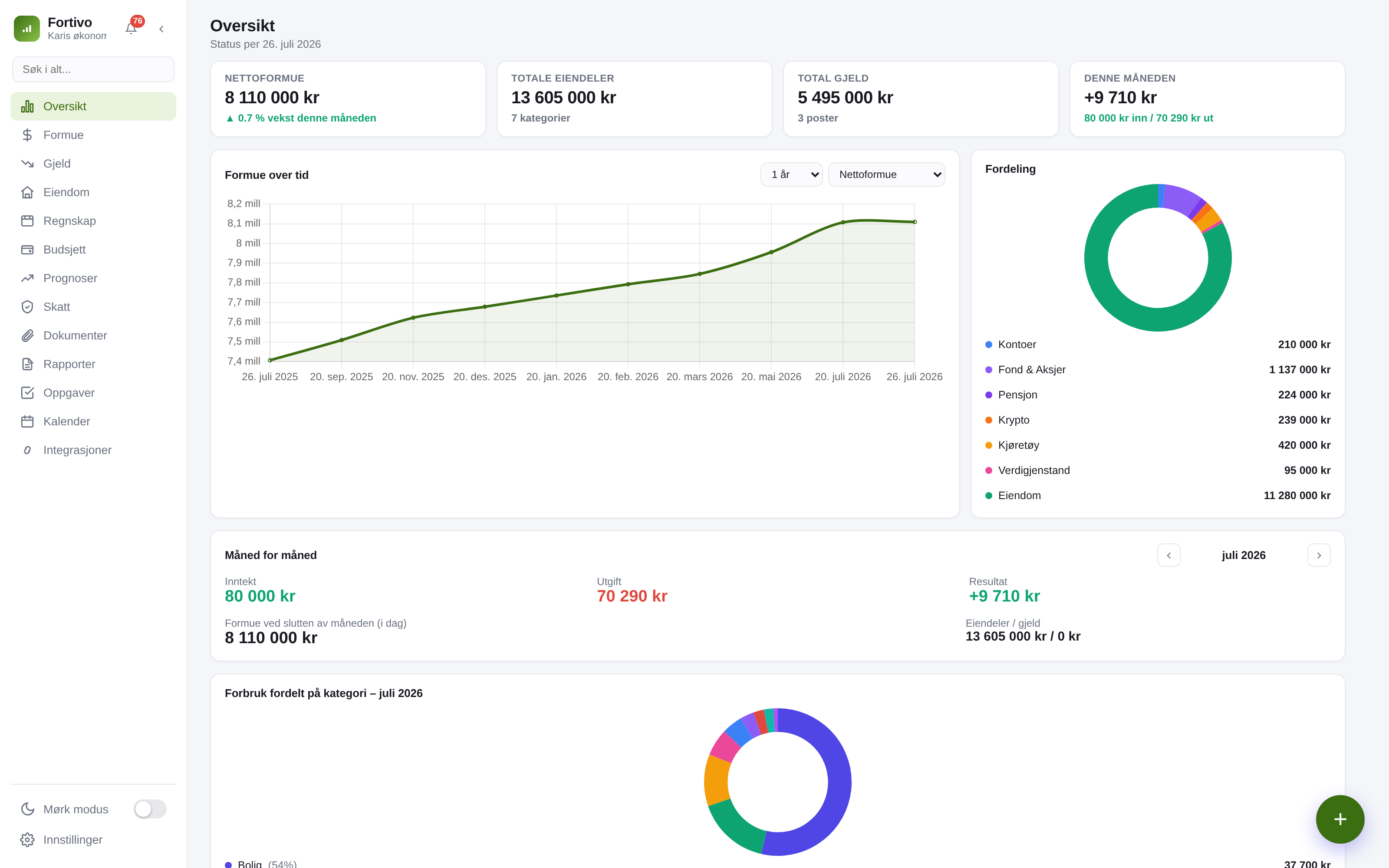Image resolution: width=1389 pixels, height=868 pixels.
Task: Click the Verdigjenstand pink legend dot
Action: [x=988, y=471]
